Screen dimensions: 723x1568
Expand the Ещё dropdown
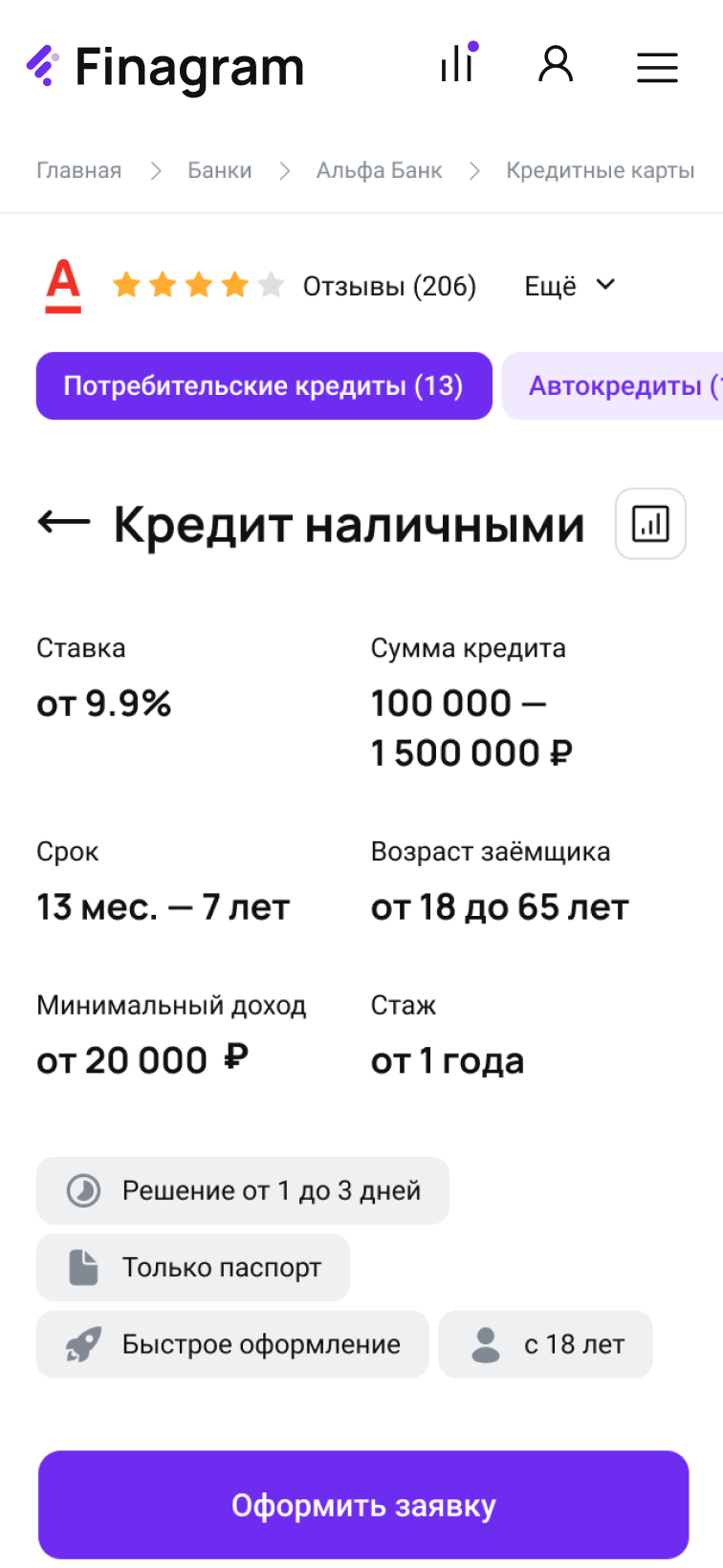tap(570, 286)
